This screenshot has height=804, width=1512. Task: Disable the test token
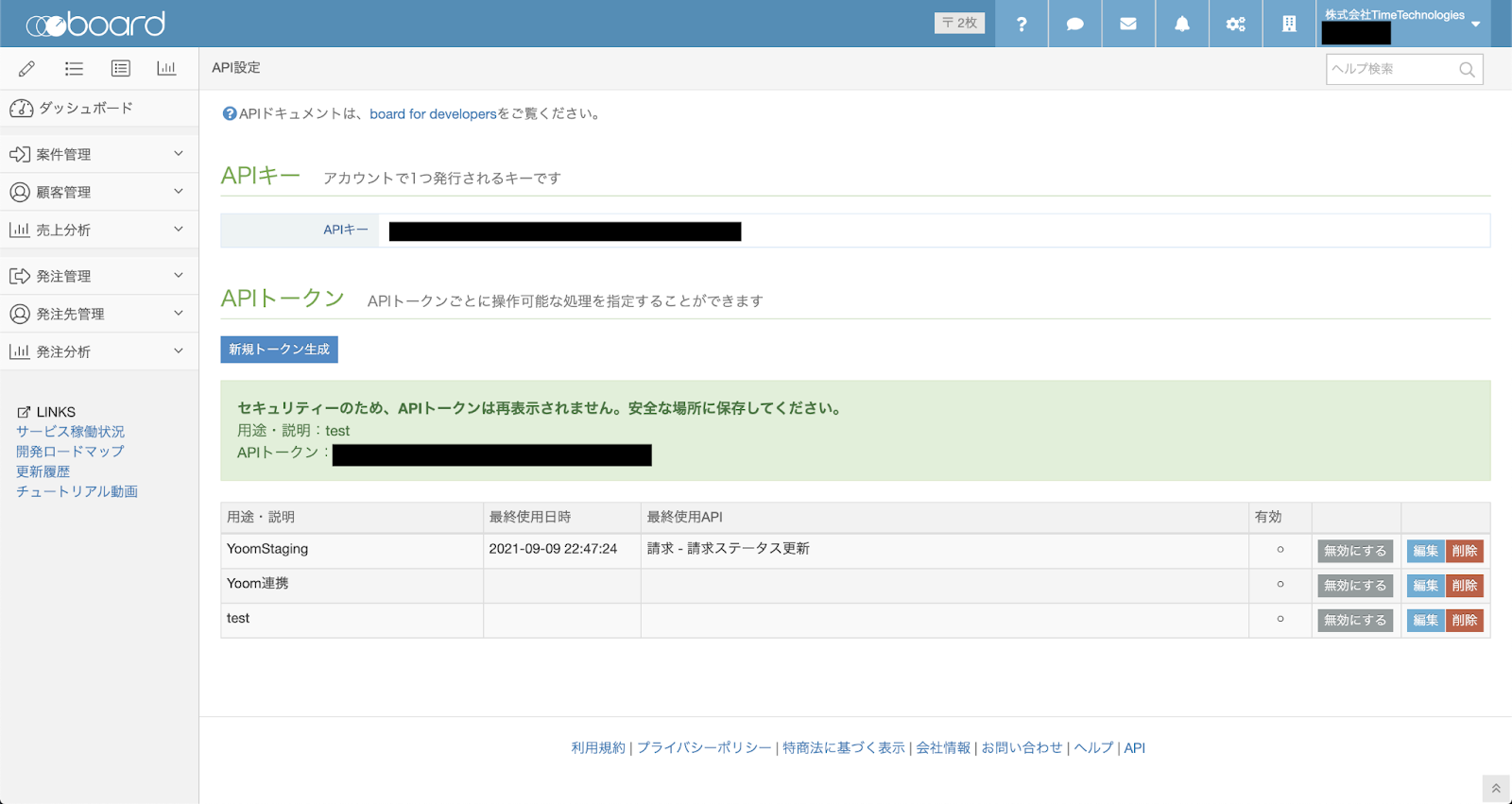point(1355,621)
